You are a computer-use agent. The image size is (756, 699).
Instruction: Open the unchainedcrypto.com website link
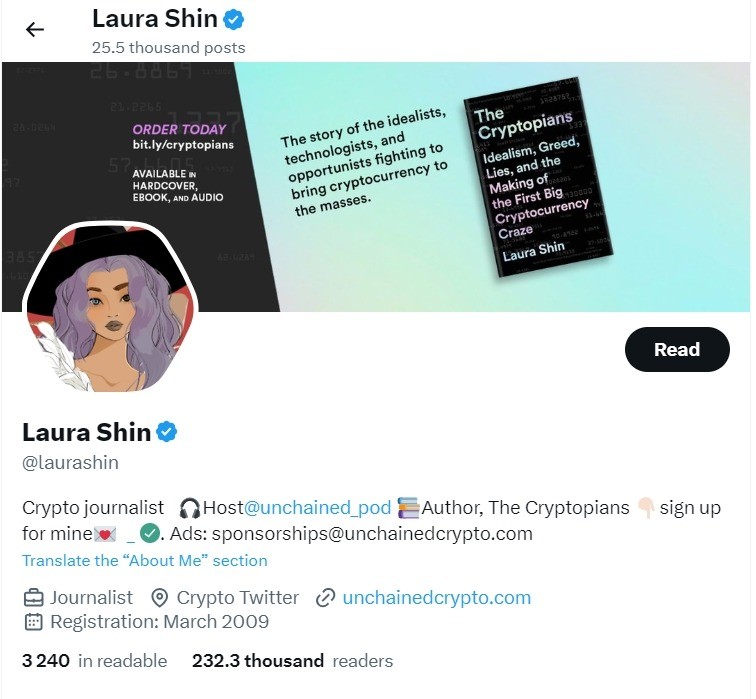[x=436, y=598]
